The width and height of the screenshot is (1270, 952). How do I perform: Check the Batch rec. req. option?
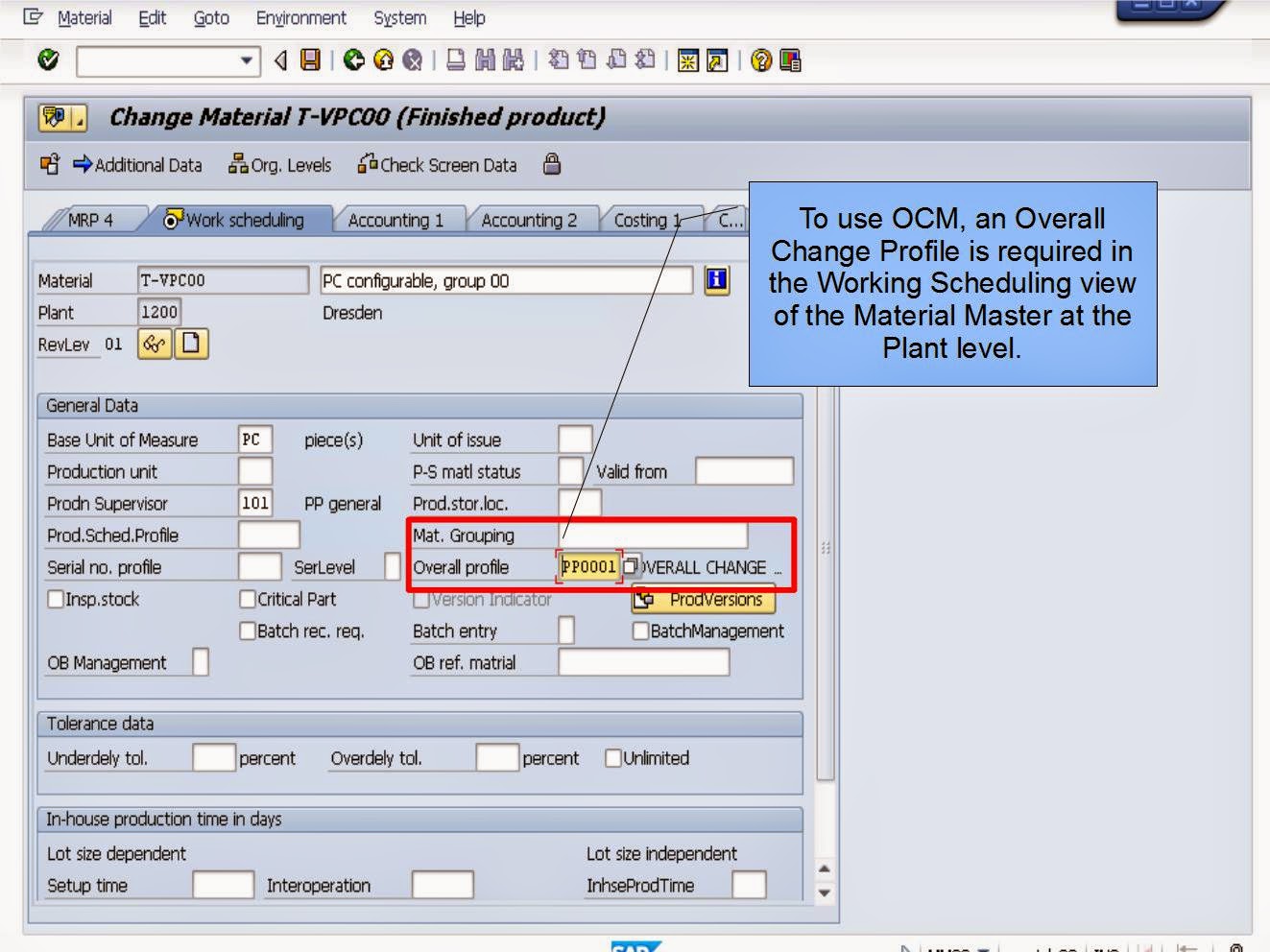(x=249, y=631)
